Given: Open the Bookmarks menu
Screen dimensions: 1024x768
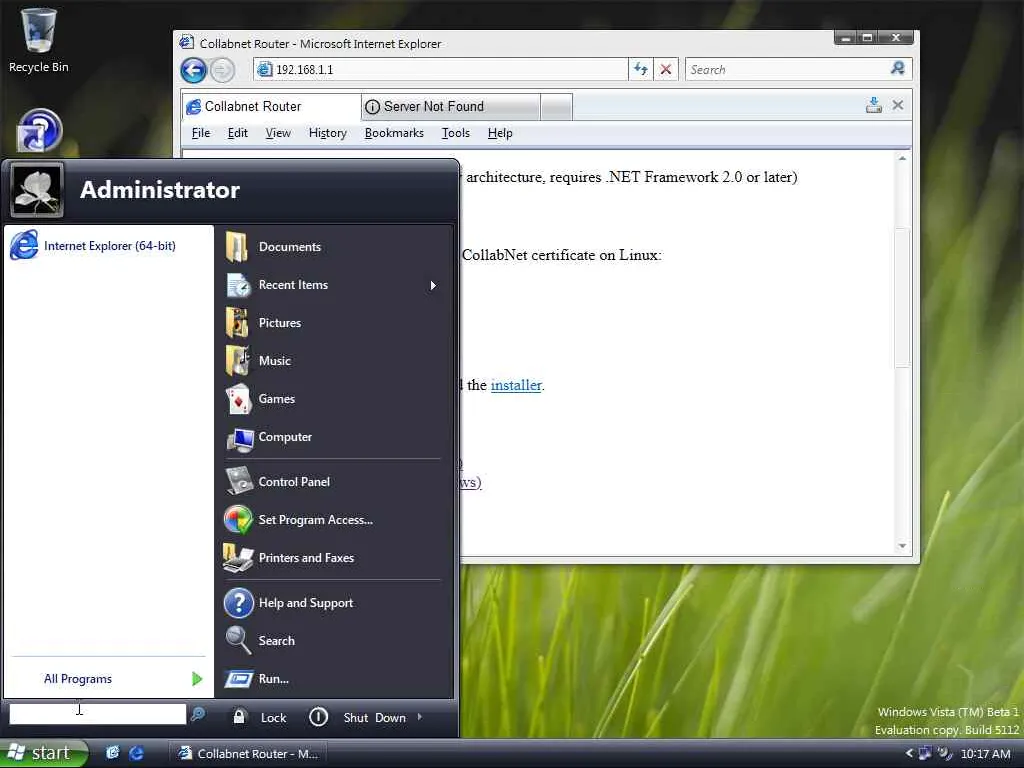Looking at the screenshot, I should coord(394,133).
